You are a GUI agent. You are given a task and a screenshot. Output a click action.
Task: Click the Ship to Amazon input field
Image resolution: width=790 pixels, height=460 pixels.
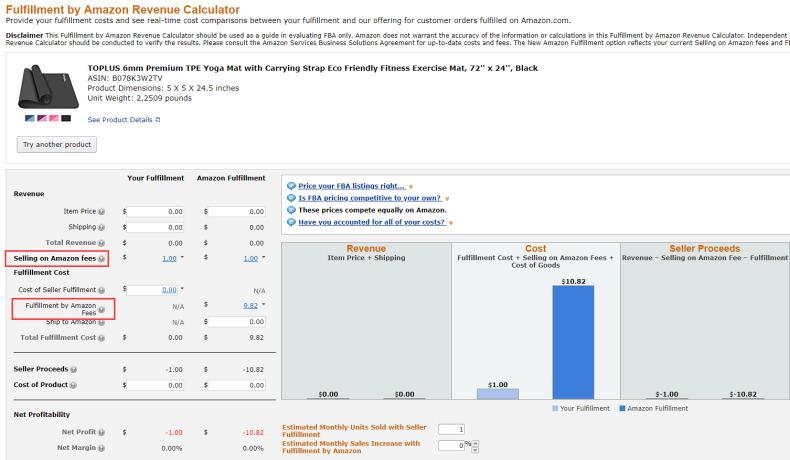pos(236,321)
